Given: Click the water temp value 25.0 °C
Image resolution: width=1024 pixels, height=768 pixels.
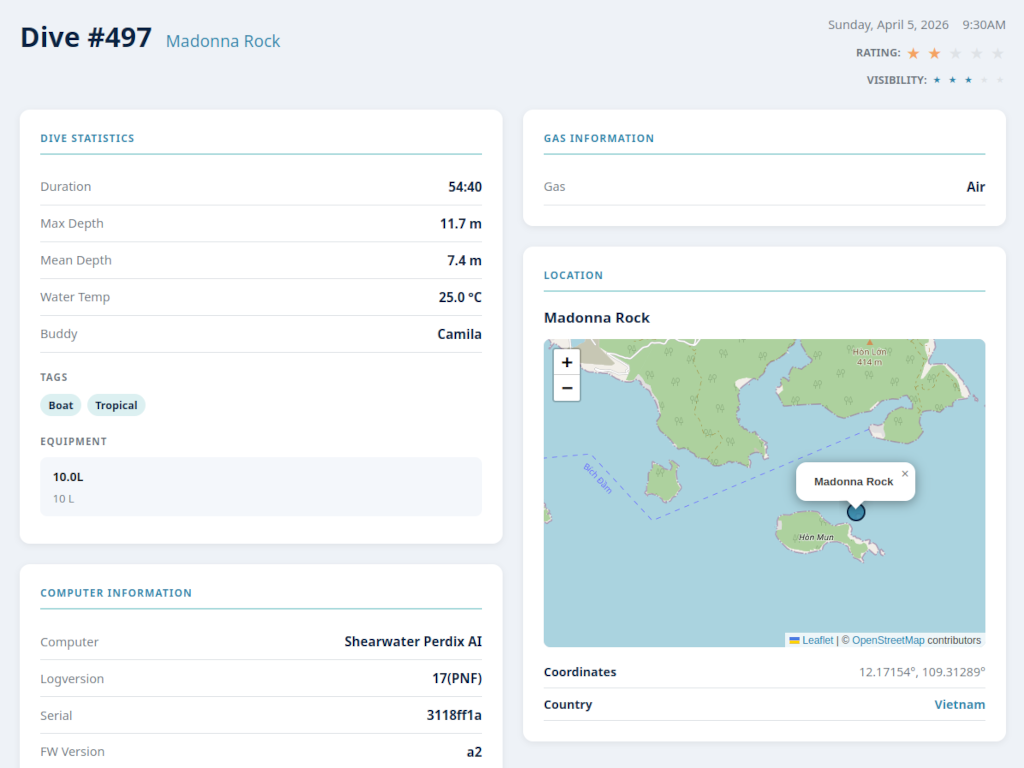Looking at the screenshot, I should point(460,297).
